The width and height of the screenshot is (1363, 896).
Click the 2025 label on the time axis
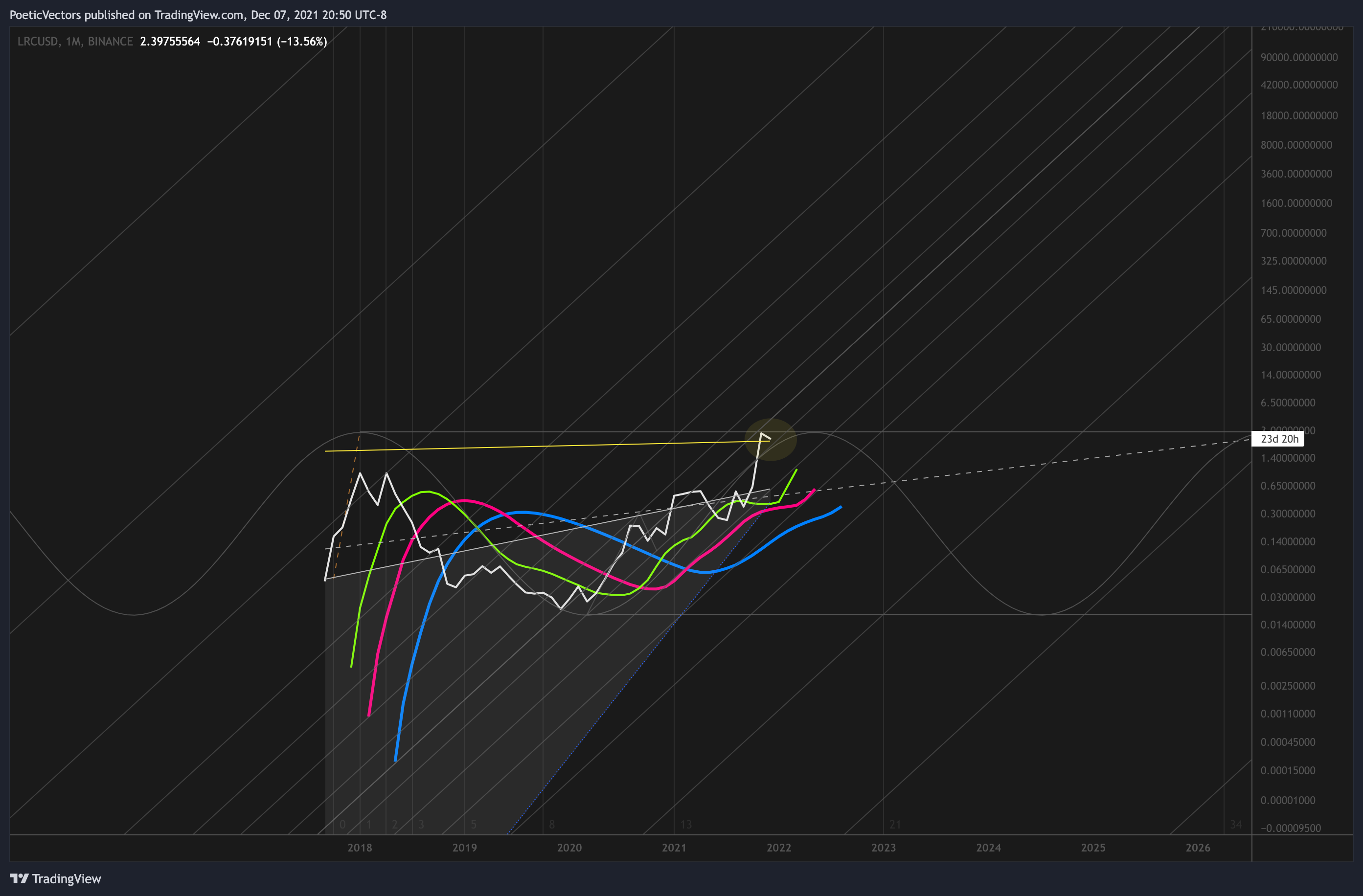tap(1093, 847)
